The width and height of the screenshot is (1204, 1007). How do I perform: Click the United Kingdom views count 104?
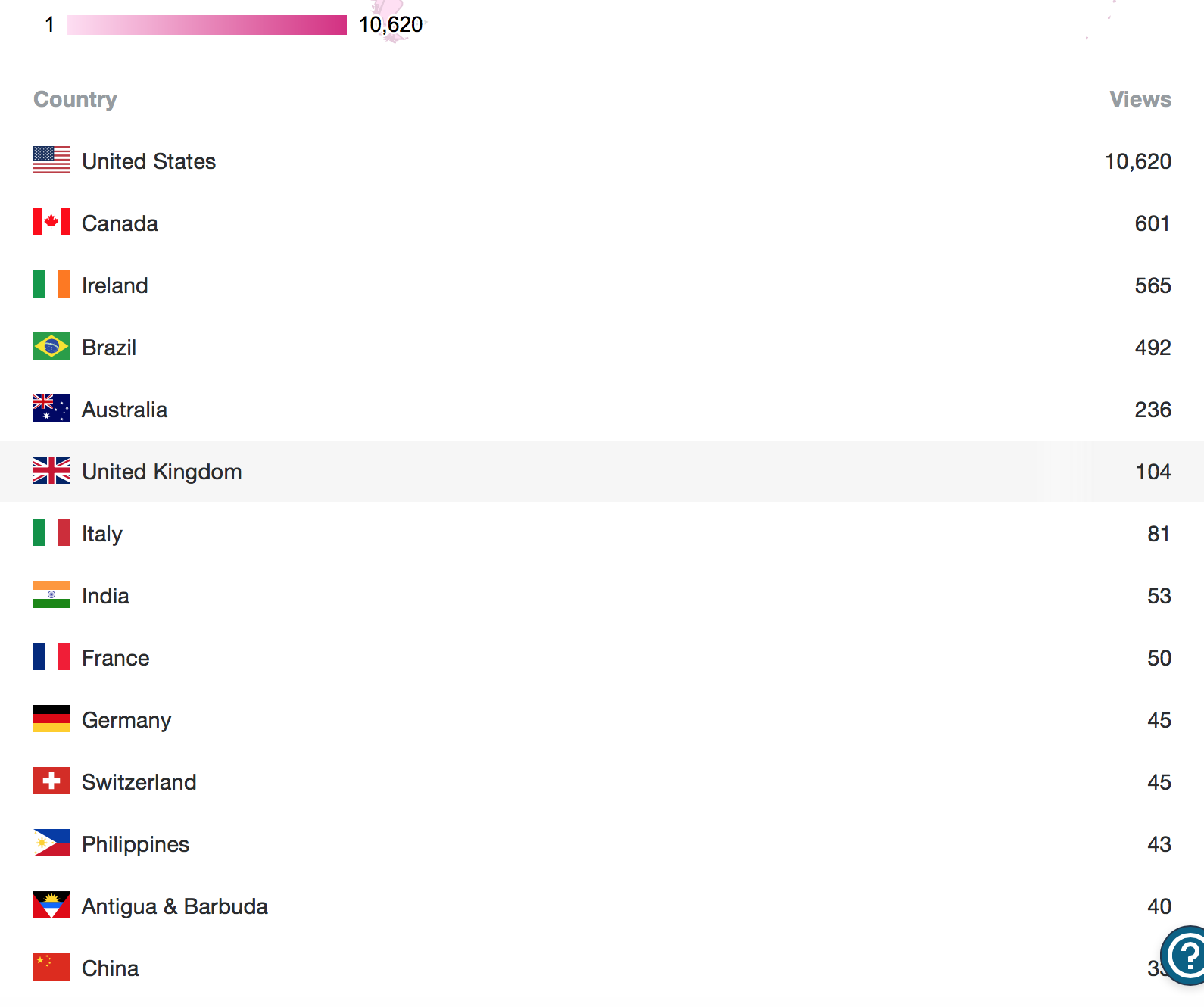click(1153, 472)
